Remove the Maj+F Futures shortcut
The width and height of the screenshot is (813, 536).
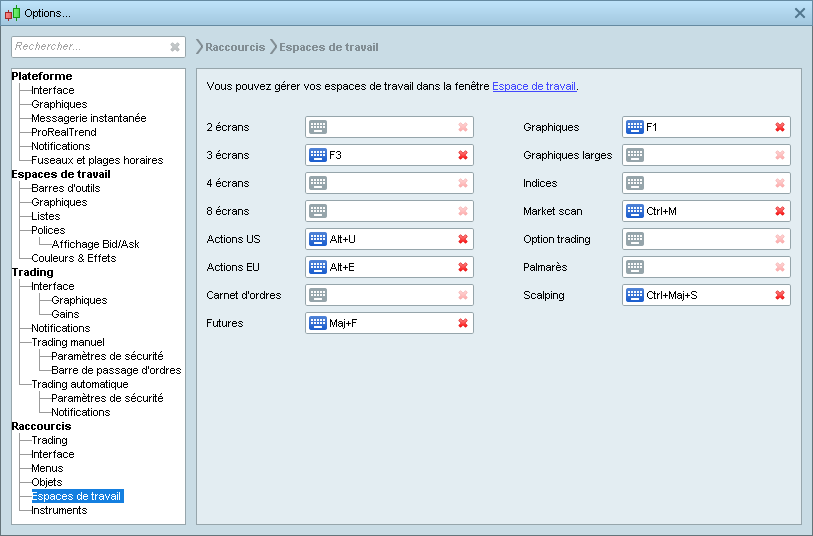pyautogui.click(x=463, y=323)
